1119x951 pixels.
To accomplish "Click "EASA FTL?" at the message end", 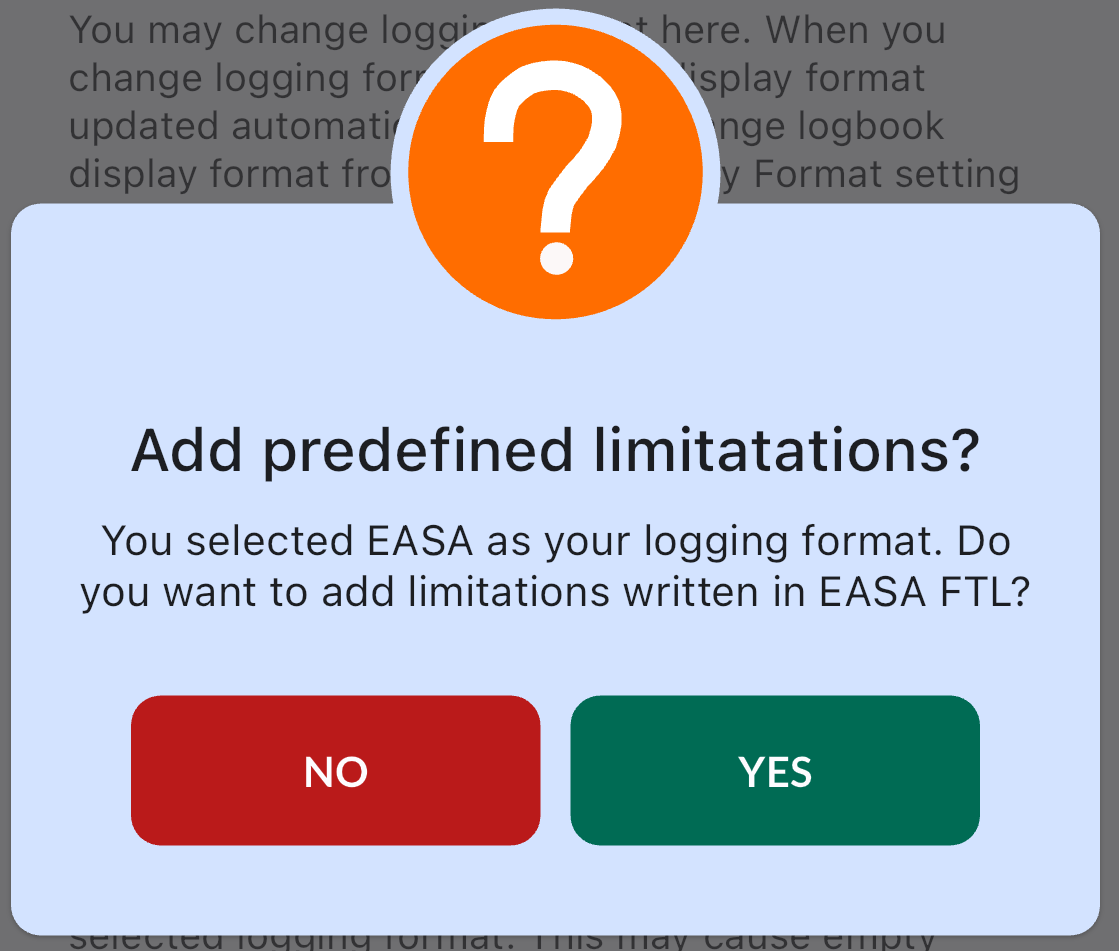I will (x=923, y=592).
